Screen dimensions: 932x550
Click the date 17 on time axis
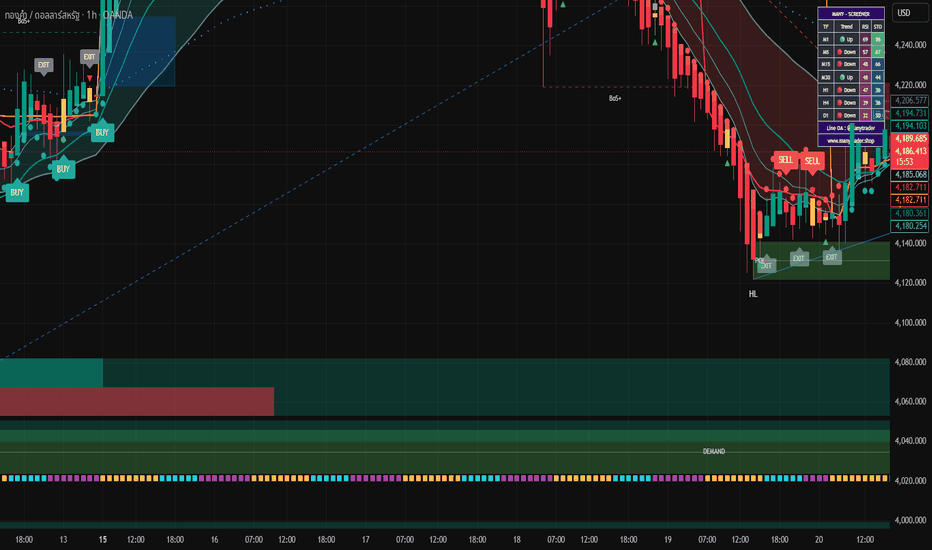tap(366, 539)
